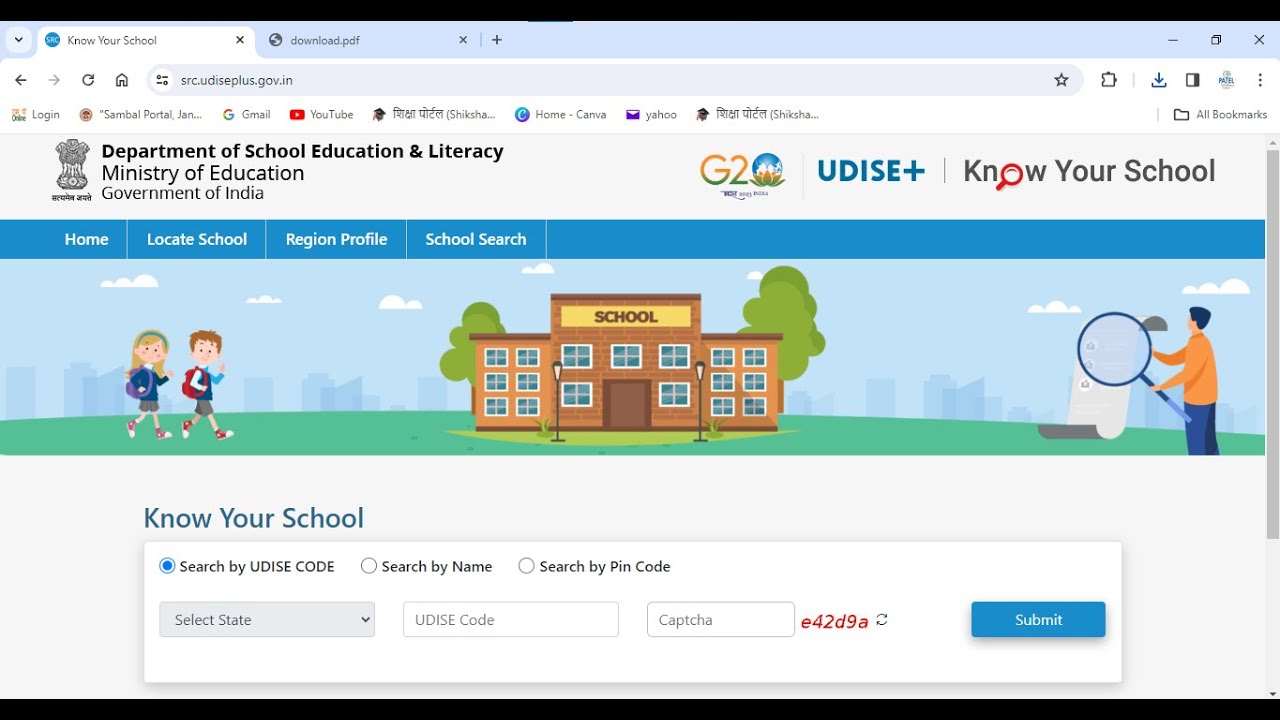1280x720 pixels.
Task: Expand the tab search chevron in Chrome
Action: coord(18,40)
